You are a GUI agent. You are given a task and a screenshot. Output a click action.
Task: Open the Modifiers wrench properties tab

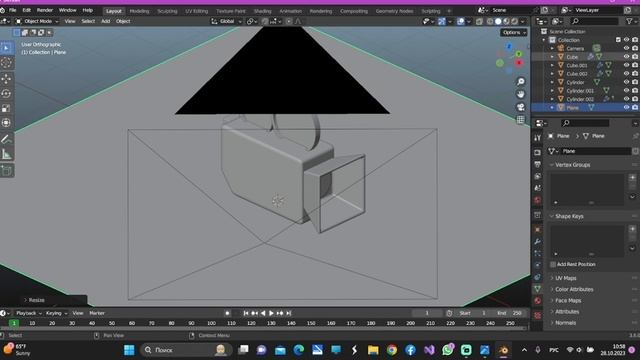click(x=538, y=242)
